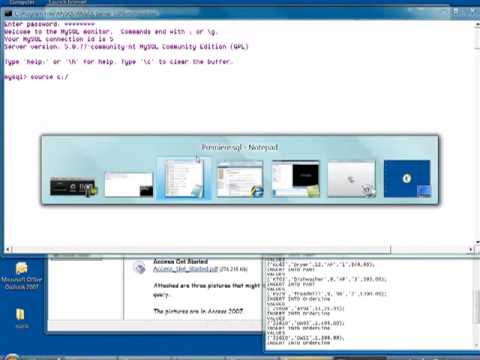The width and height of the screenshot is (480, 360).
Task: Select the folder icon below Outlook on desktop
Action: 21,318
